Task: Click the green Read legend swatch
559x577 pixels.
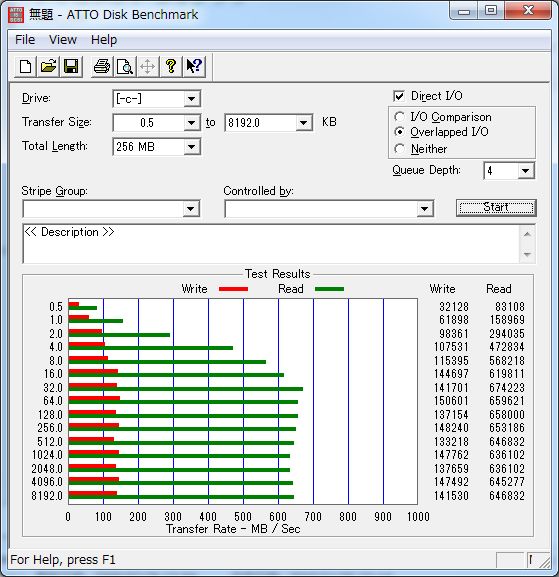Action: click(x=329, y=289)
